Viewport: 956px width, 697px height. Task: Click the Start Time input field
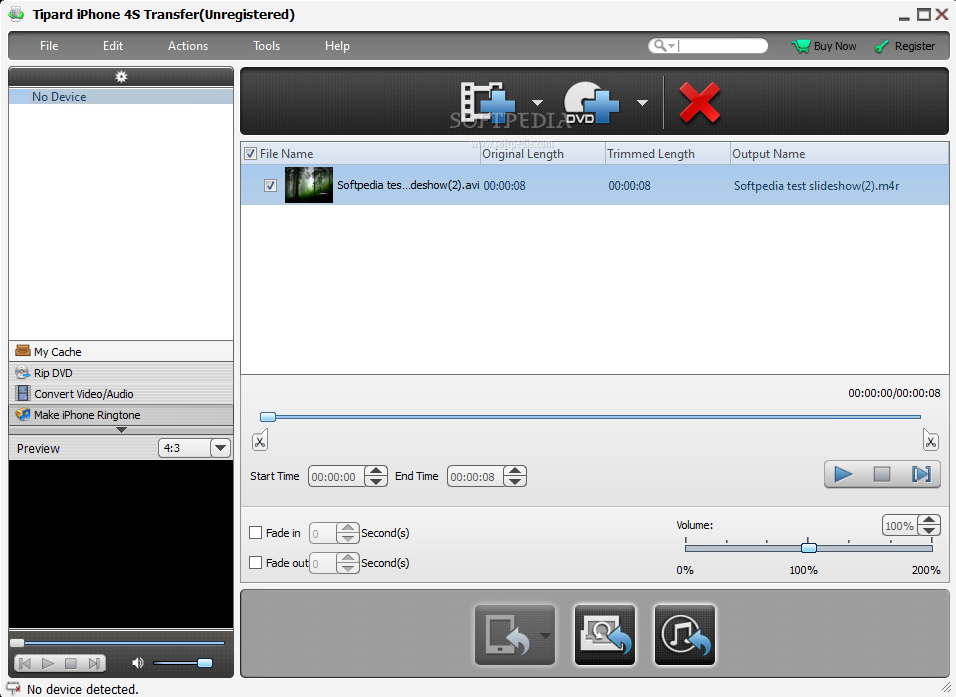(x=337, y=477)
